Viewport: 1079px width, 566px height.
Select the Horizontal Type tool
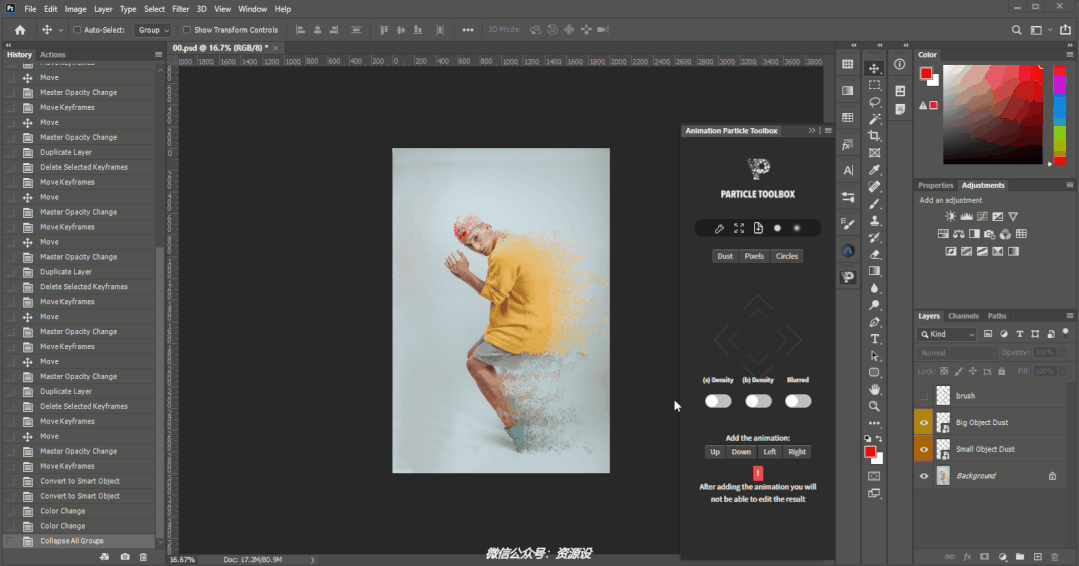874,339
